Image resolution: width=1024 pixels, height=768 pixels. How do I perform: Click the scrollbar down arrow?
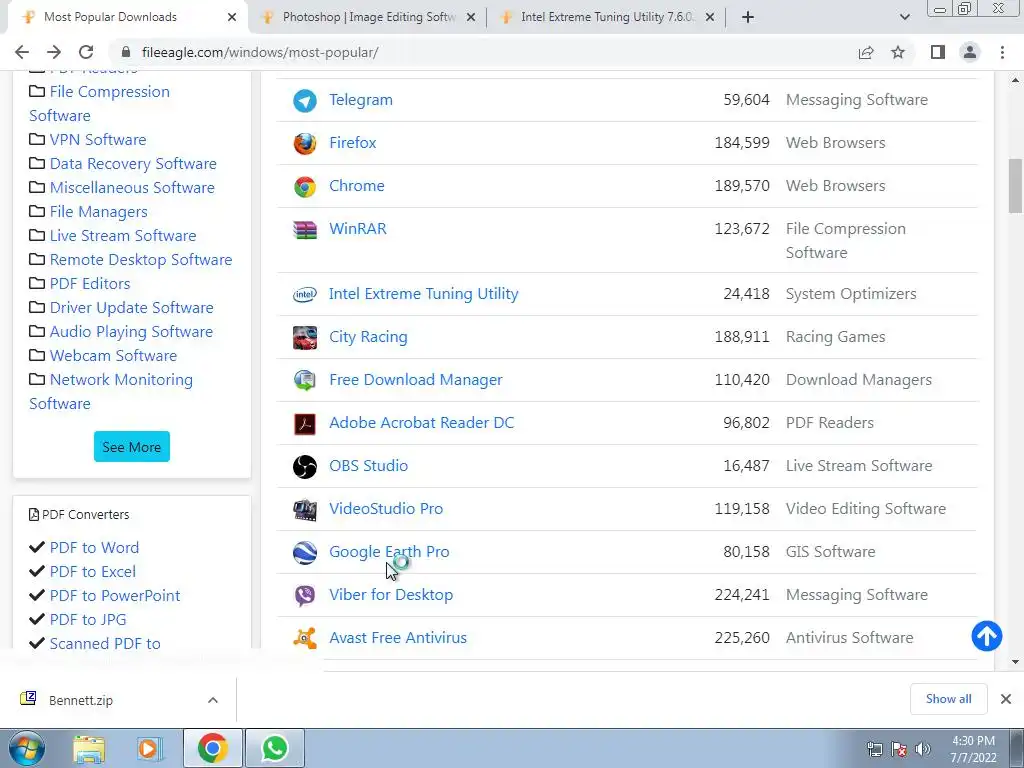point(1015,662)
